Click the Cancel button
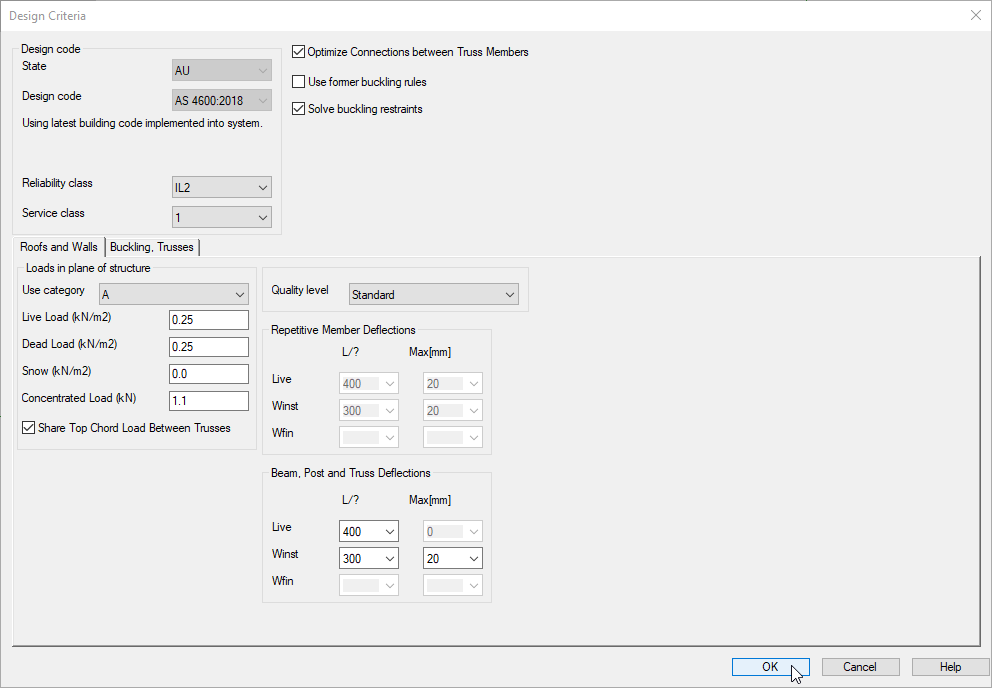The width and height of the screenshot is (992, 688). coord(860,667)
